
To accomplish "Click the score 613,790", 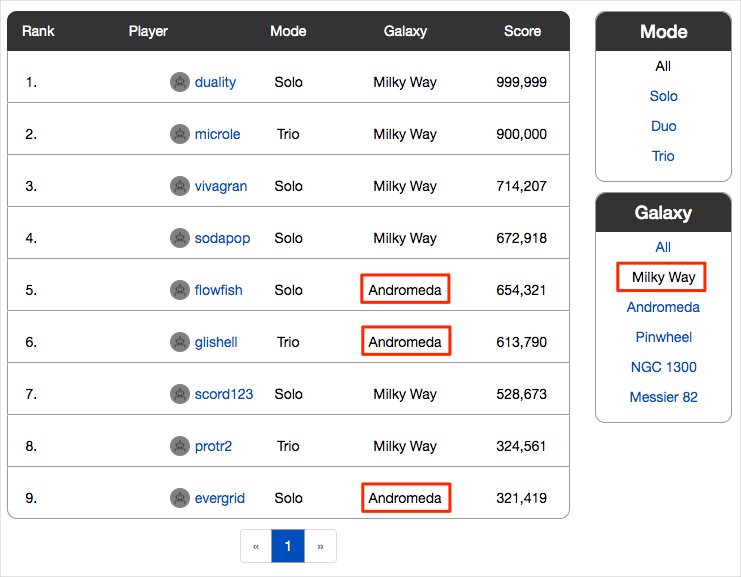I will (521, 342).
